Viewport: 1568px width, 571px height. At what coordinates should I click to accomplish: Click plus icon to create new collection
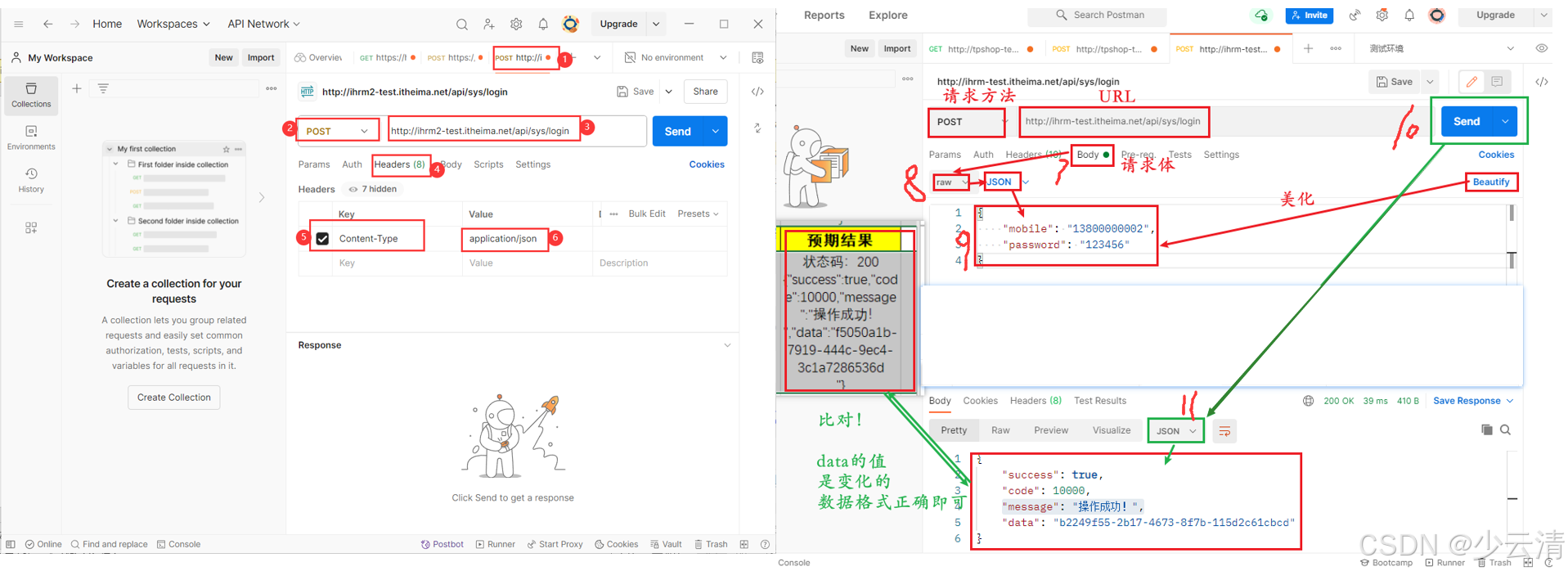pyautogui.click(x=77, y=88)
